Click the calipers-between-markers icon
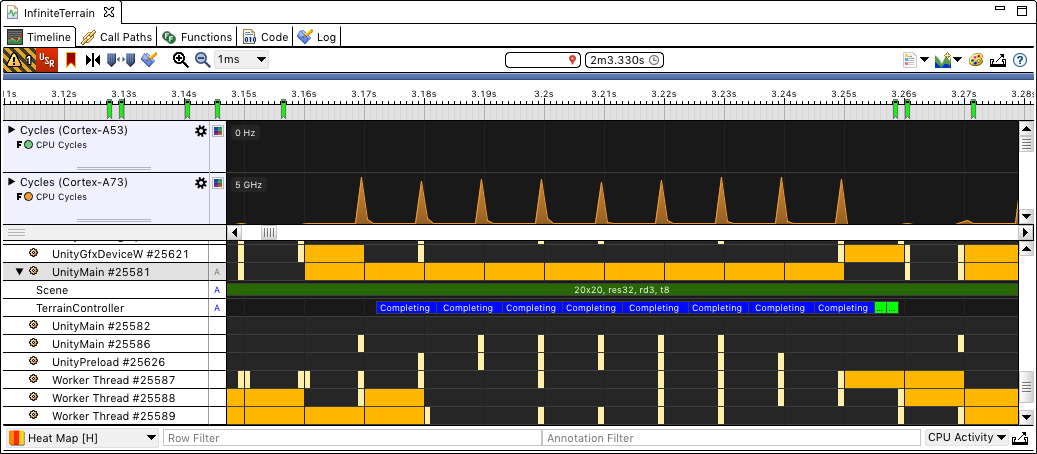Image resolution: width=1037 pixels, height=454 pixels. point(121,60)
